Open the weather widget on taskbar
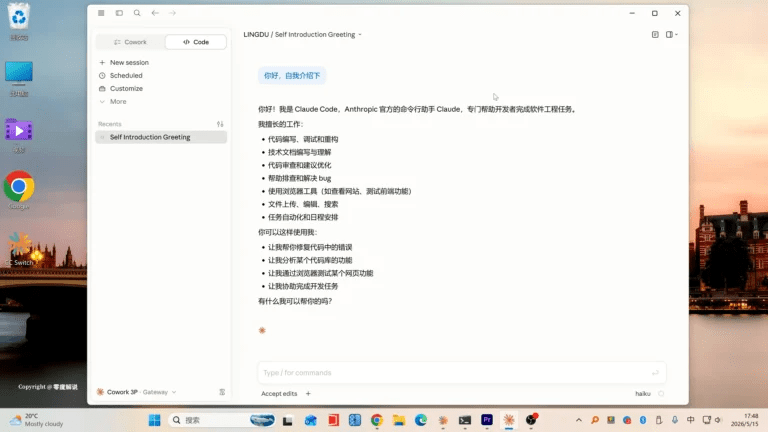Screen dimensions: 768x432 click(x=37, y=420)
